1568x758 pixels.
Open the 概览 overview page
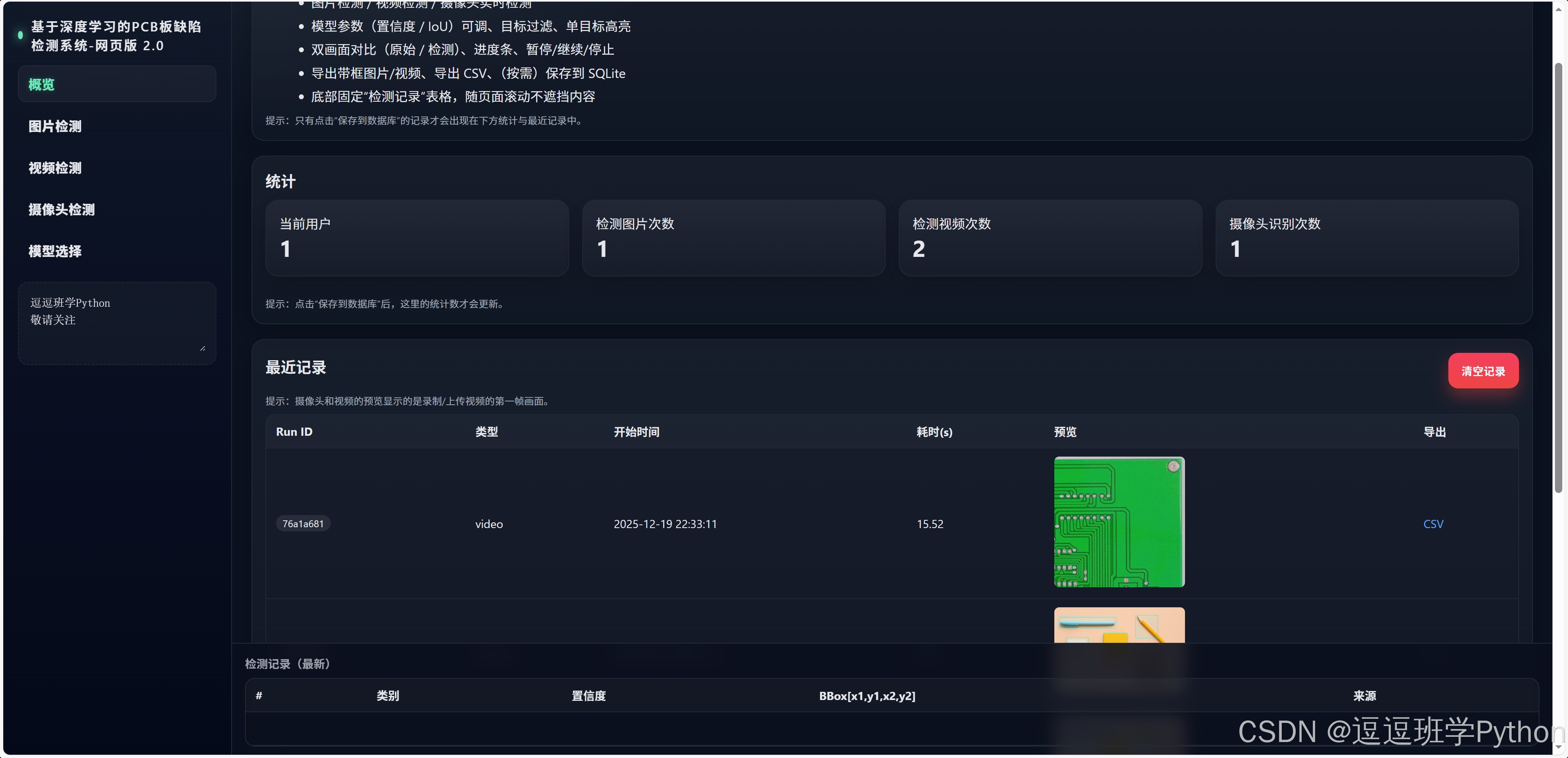(x=117, y=84)
